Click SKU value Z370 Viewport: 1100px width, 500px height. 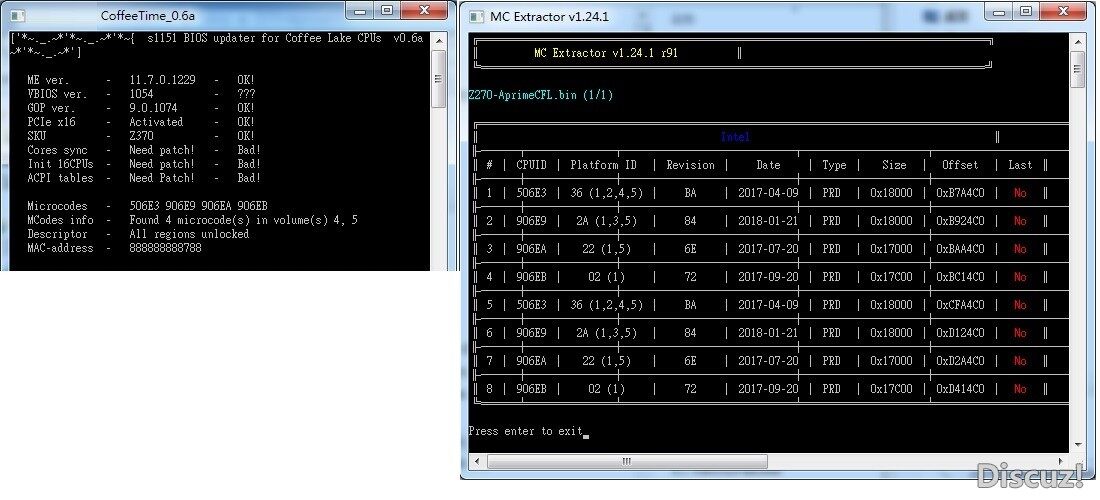[141, 136]
